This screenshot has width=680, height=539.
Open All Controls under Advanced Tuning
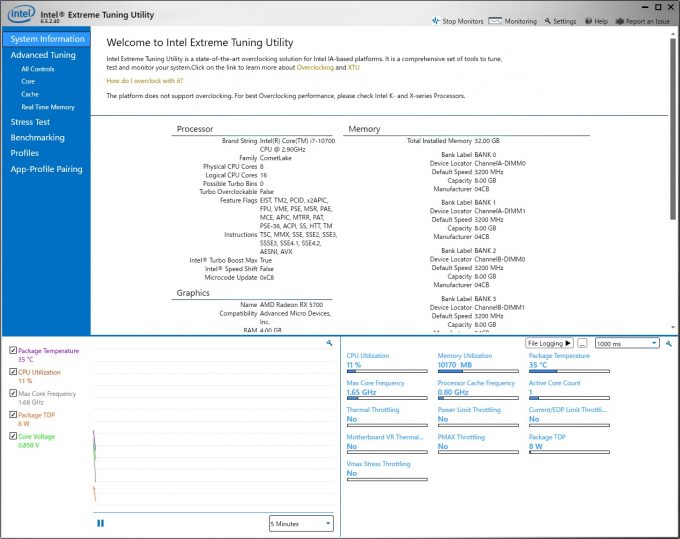click(x=38, y=69)
